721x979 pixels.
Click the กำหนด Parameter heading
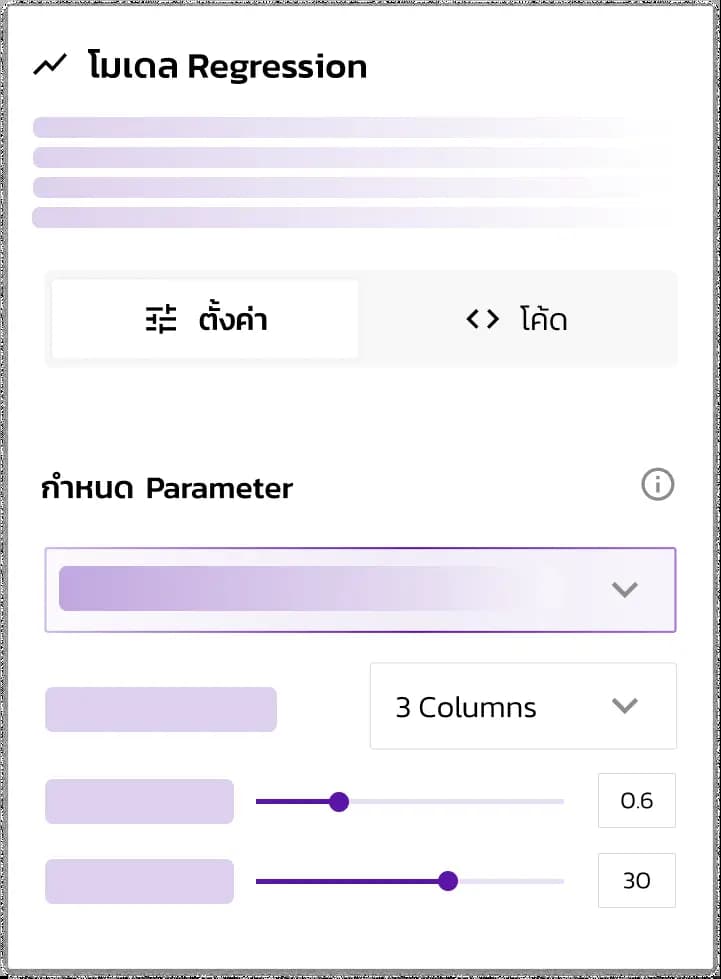(x=167, y=488)
